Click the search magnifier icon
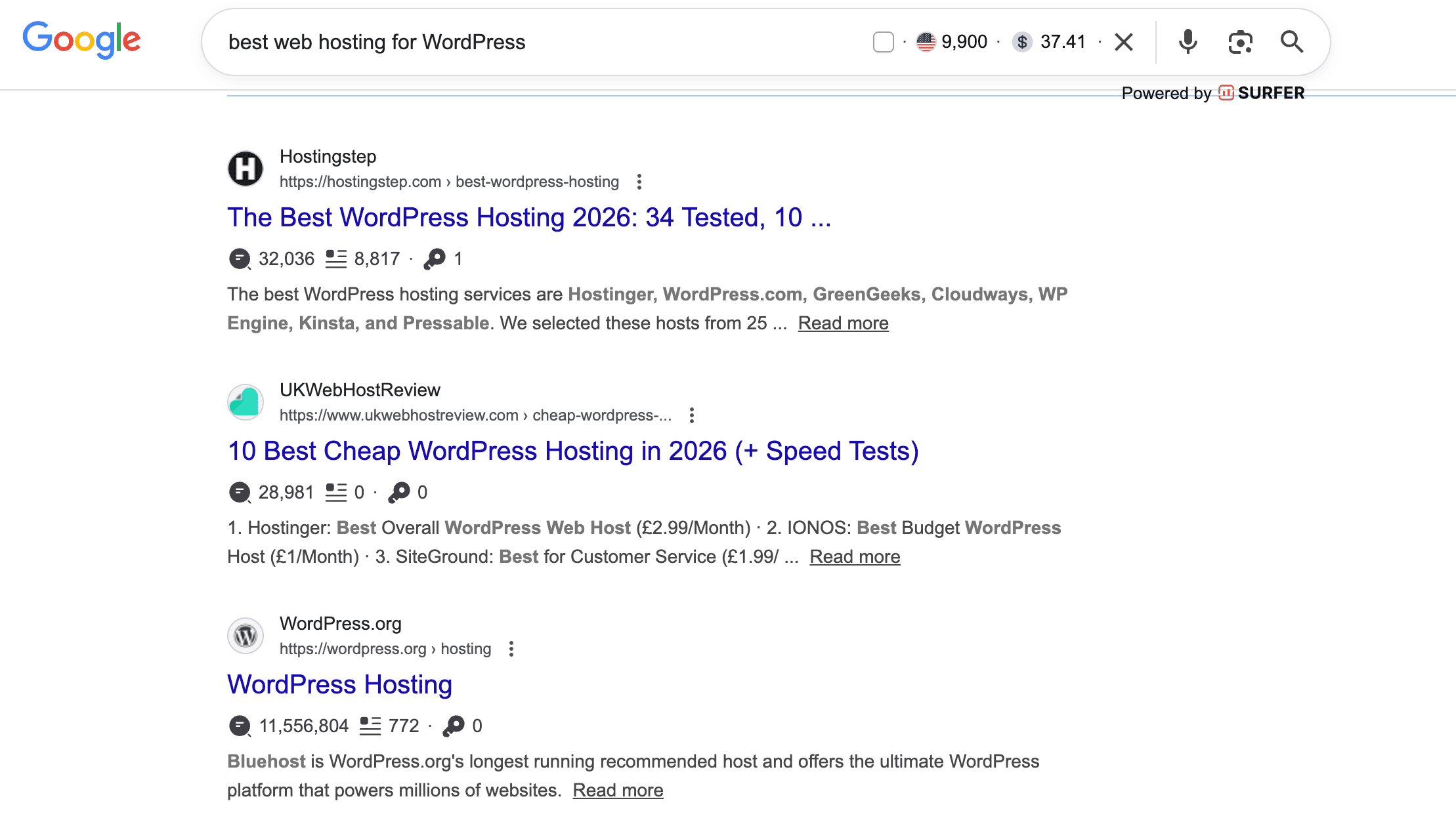1456x824 pixels. (1291, 42)
